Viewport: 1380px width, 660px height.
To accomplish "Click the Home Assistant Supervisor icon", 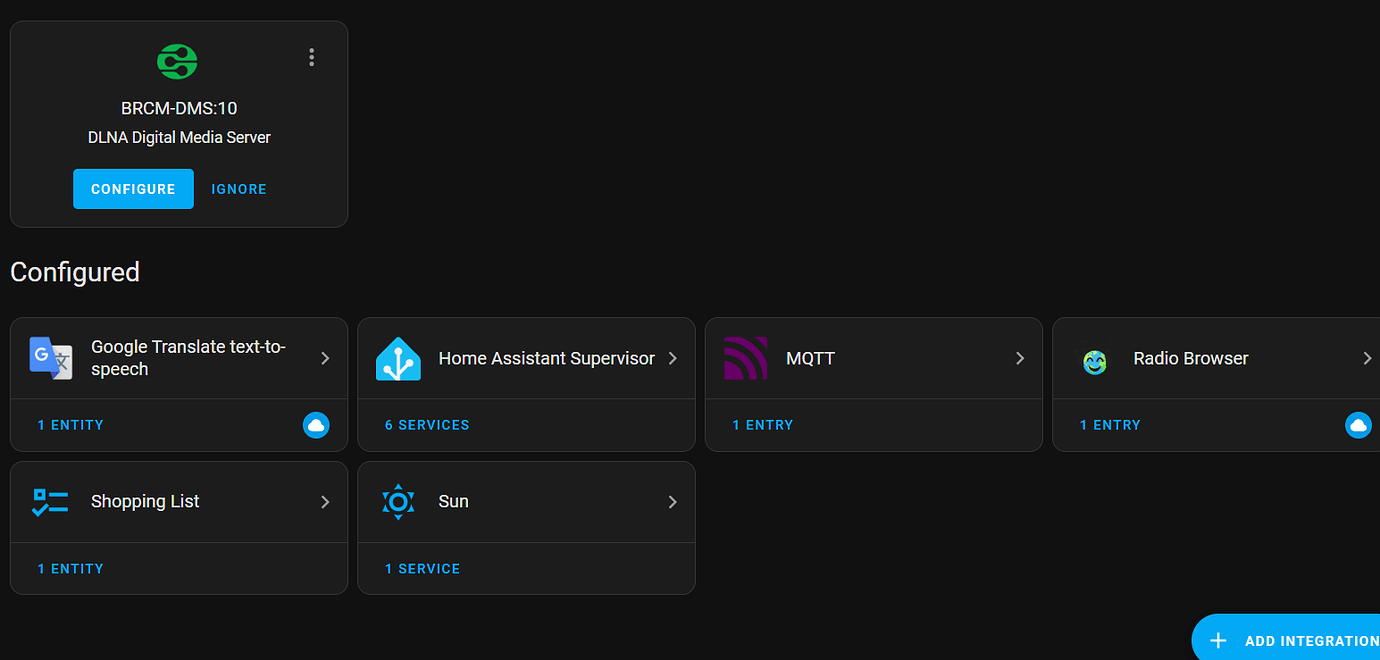I will [x=398, y=358].
